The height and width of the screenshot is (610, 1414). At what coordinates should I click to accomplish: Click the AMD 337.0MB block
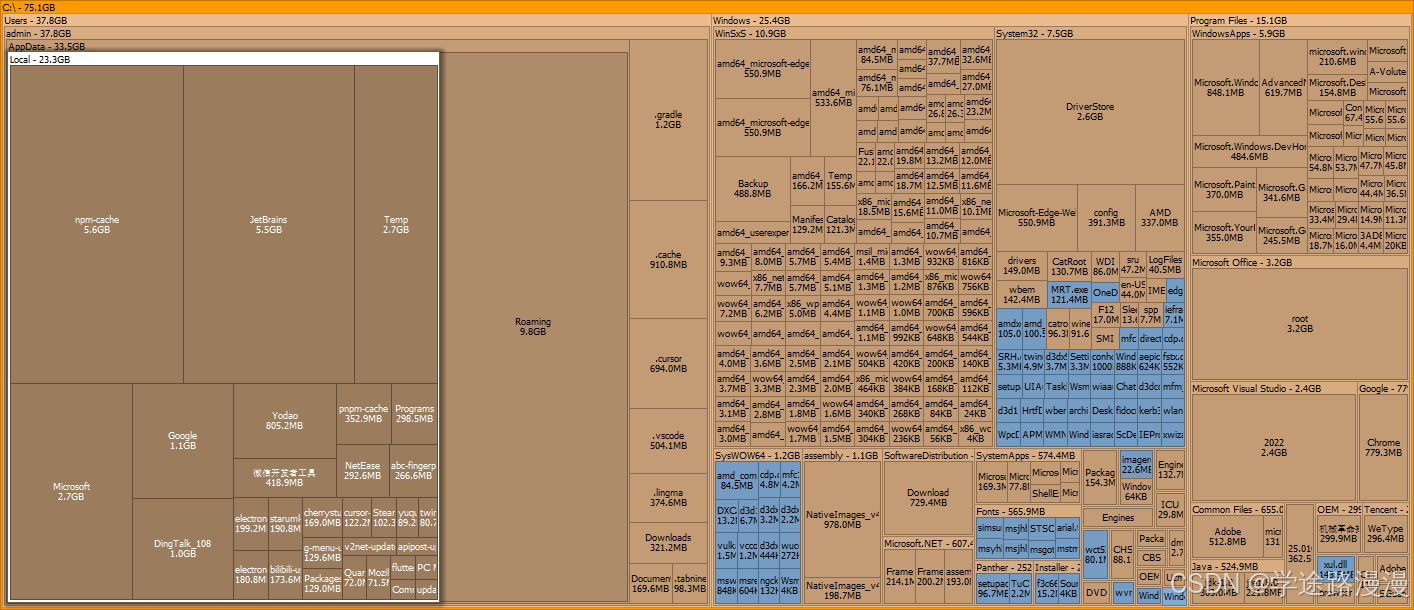pos(1160,218)
